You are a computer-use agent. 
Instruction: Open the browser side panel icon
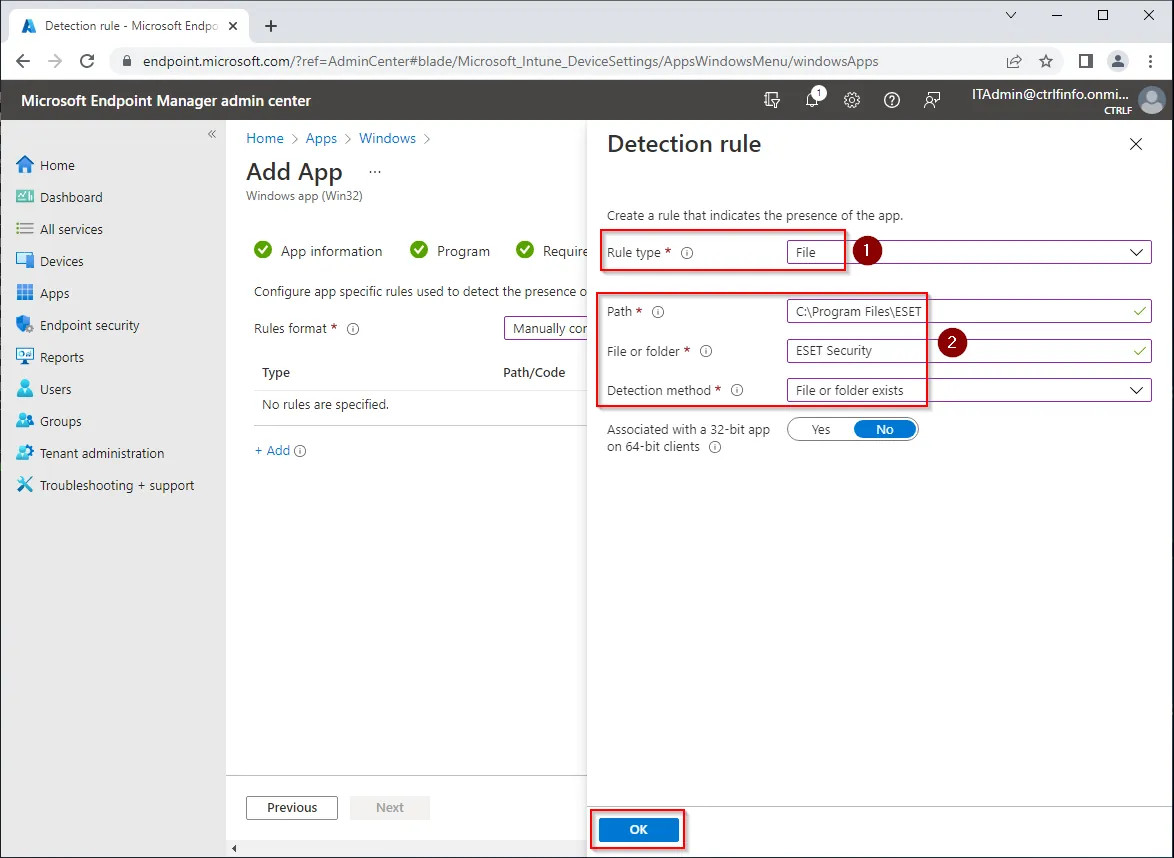tap(1086, 61)
